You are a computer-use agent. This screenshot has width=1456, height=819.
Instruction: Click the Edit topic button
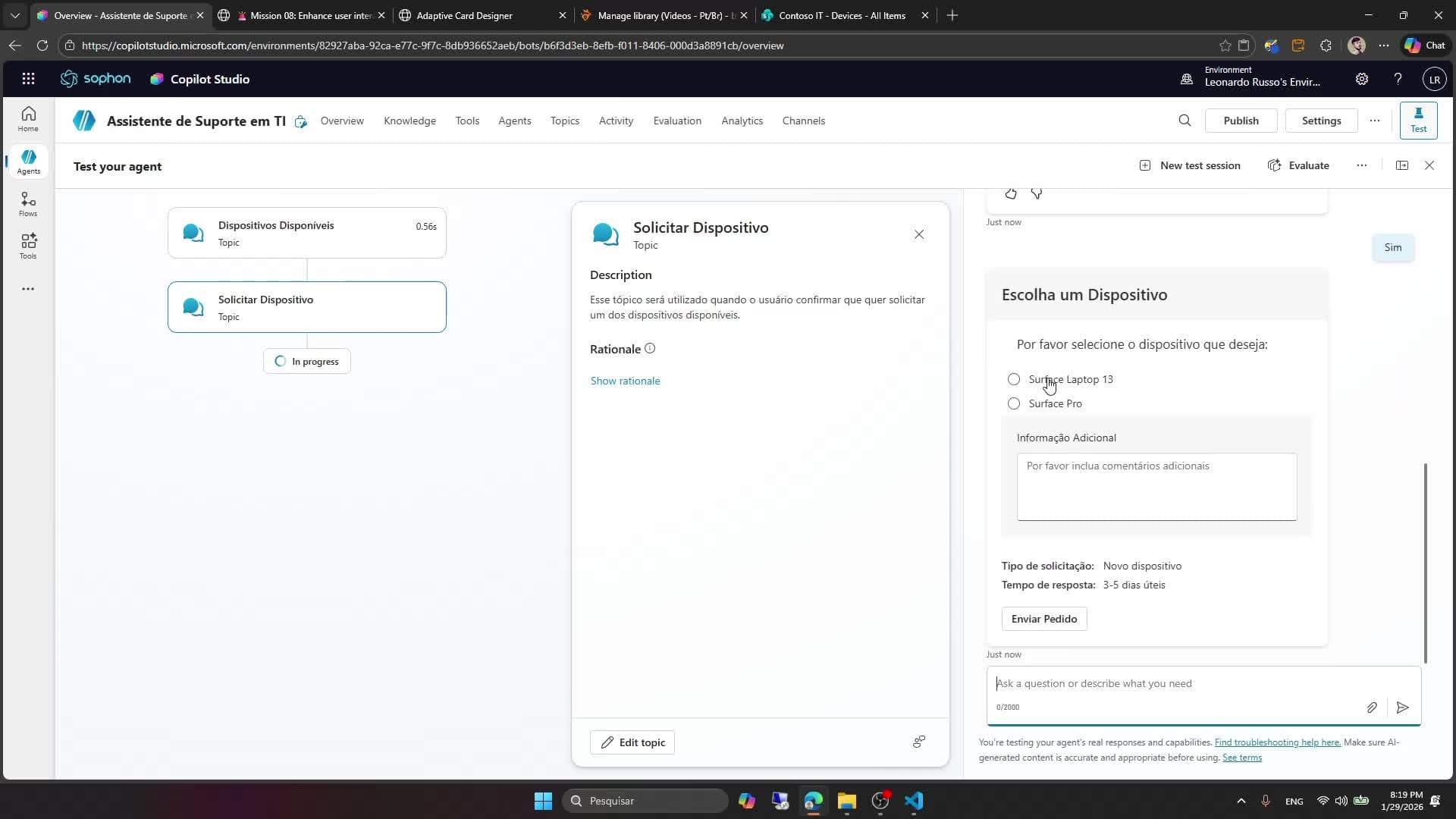pos(632,742)
